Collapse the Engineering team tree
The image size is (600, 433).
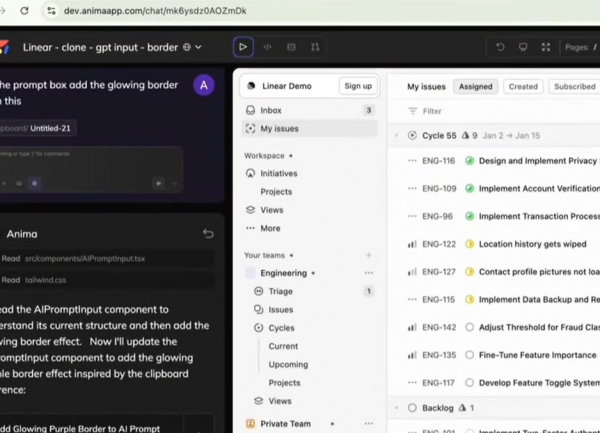313,273
